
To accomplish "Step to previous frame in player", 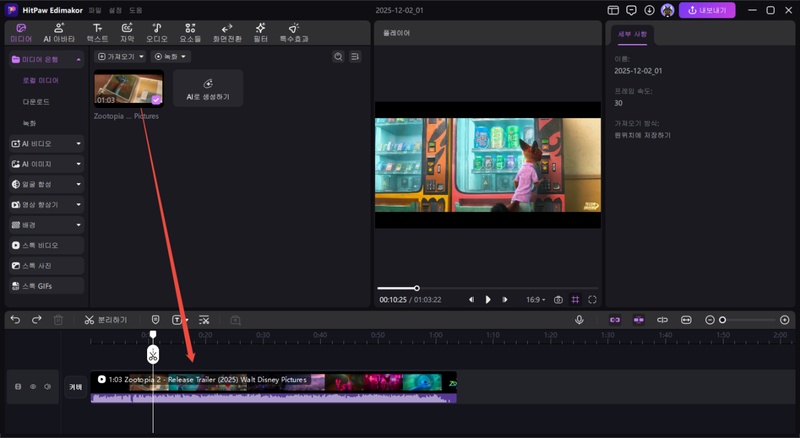I will coord(471,300).
